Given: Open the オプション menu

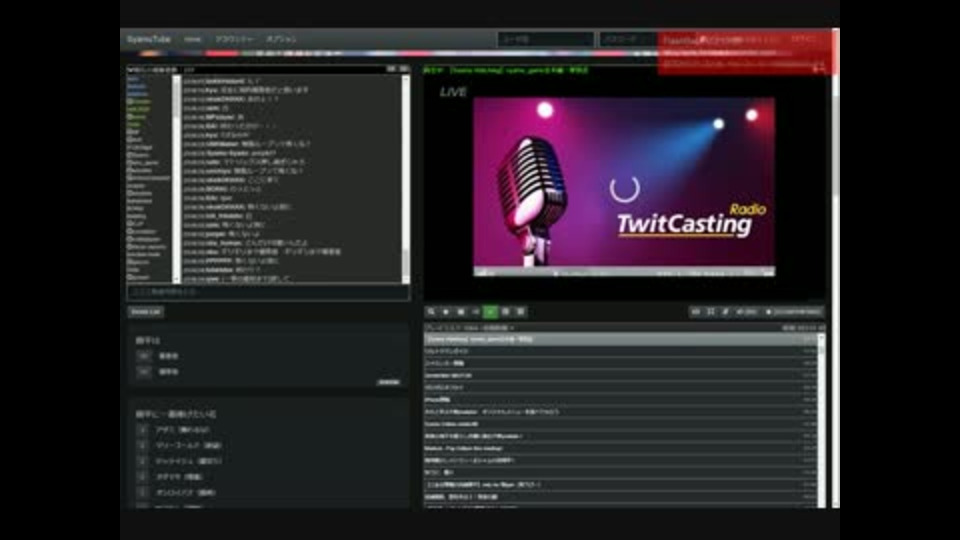Looking at the screenshot, I should coord(282,39).
